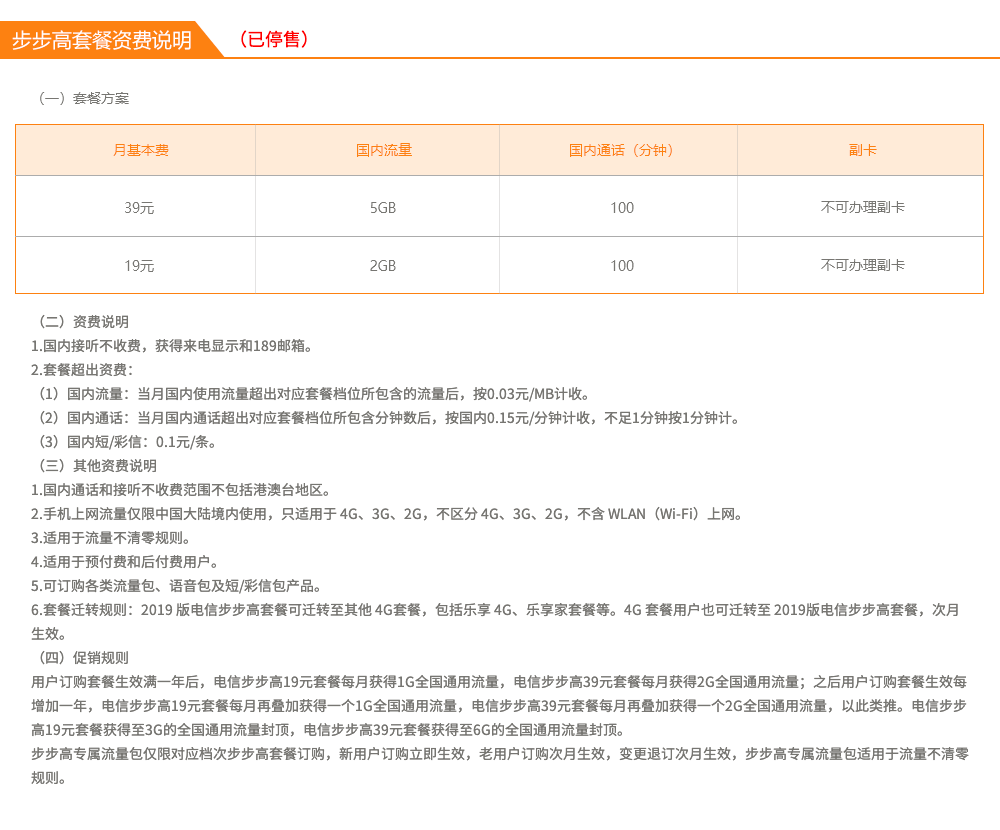Click the line 6.套餐迁转规则
Image resolution: width=1000 pixels, height=830 pixels.
tap(496, 621)
